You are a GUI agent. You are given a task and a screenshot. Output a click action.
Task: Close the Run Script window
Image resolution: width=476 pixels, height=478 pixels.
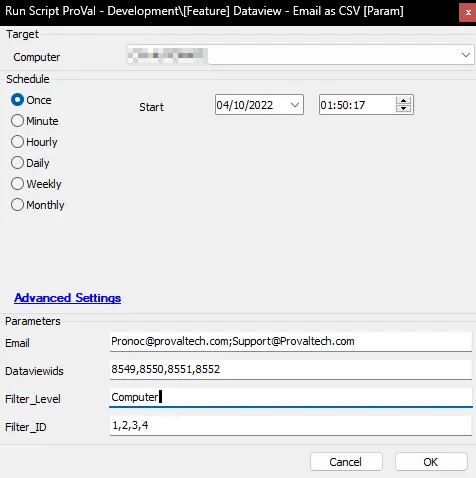468,13
